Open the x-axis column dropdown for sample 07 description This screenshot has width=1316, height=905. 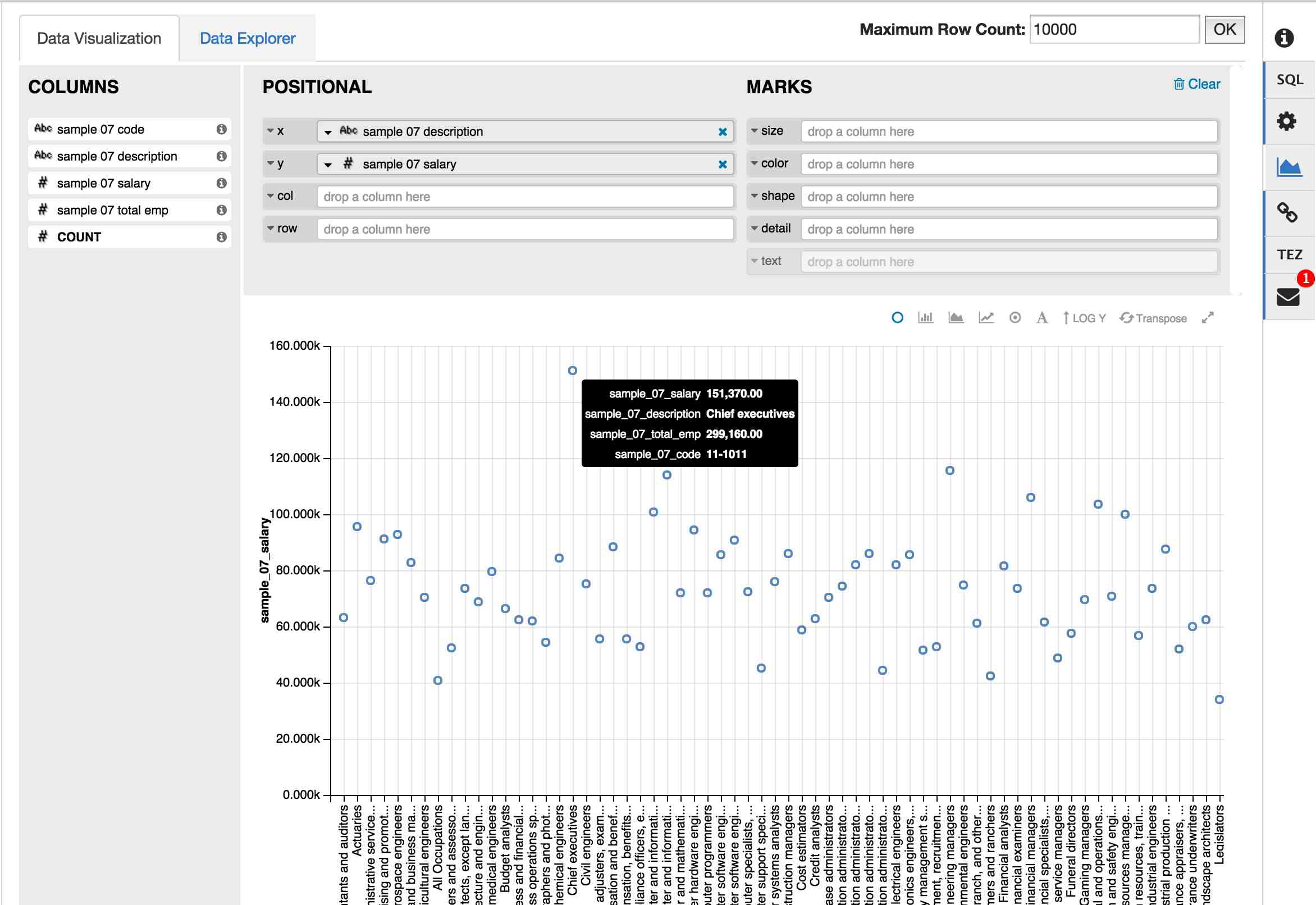[x=328, y=131]
